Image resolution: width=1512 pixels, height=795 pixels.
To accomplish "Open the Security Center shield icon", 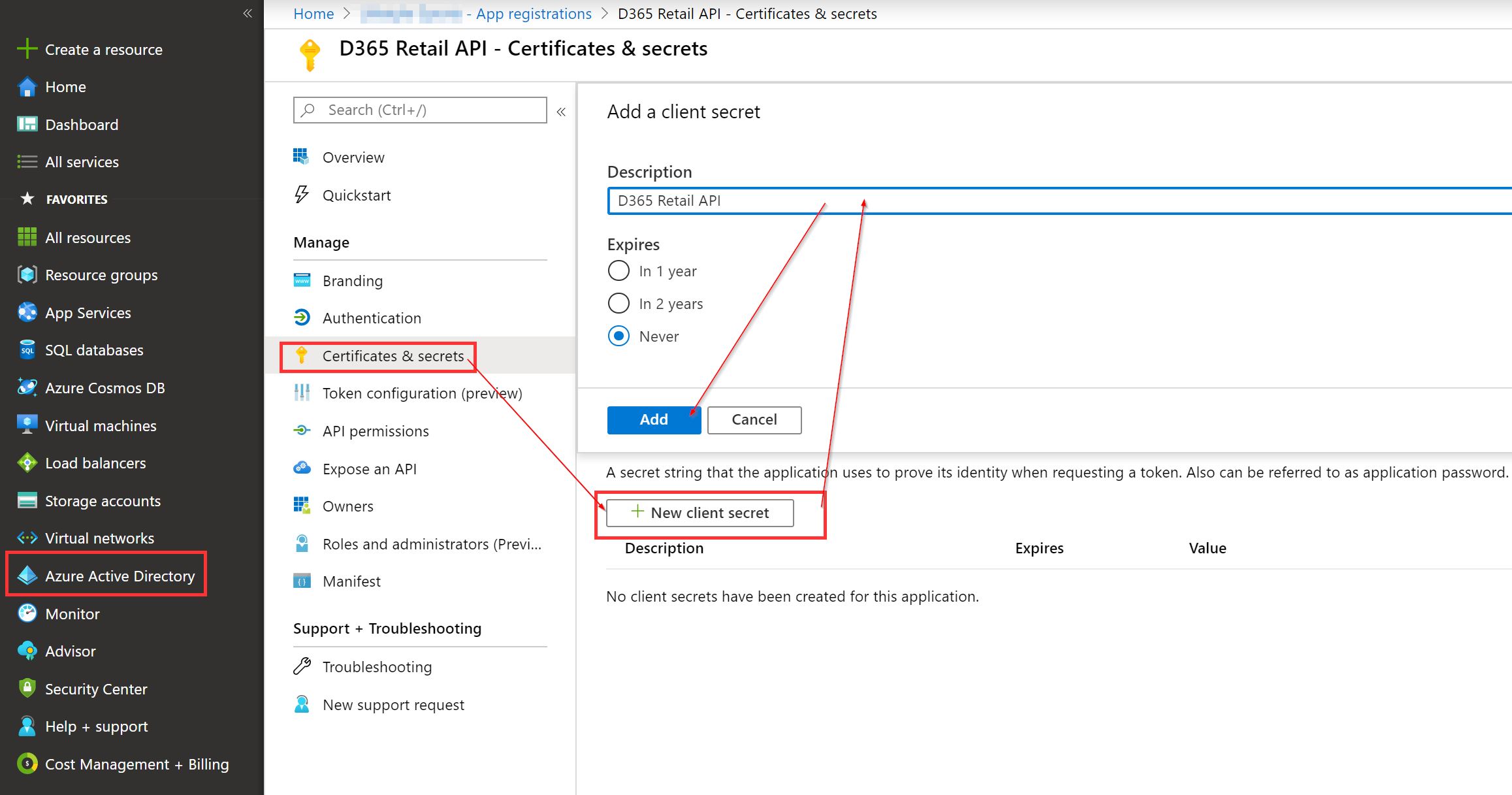I will (x=27, y=689).
